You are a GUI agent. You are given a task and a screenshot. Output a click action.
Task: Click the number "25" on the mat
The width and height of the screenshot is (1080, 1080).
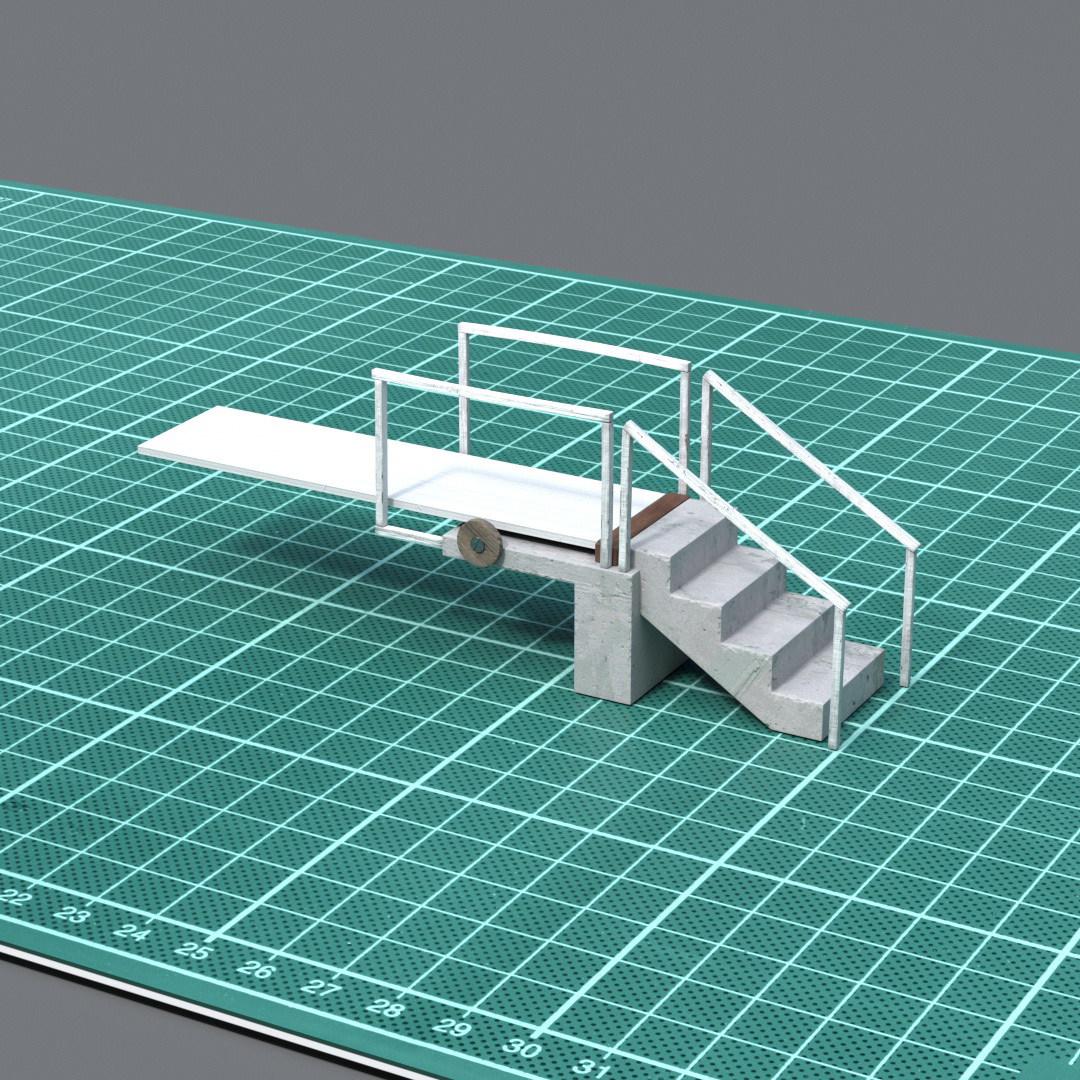[x=193, y=951]
